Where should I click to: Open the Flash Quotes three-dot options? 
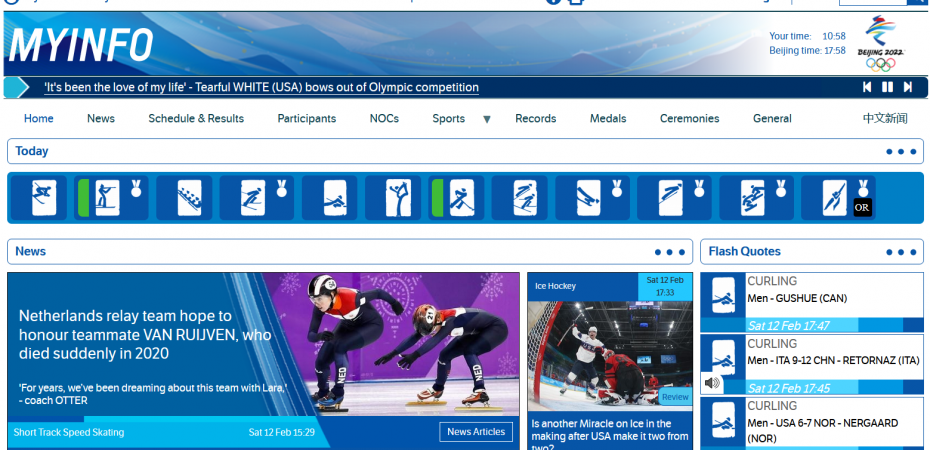click(901, 252)
